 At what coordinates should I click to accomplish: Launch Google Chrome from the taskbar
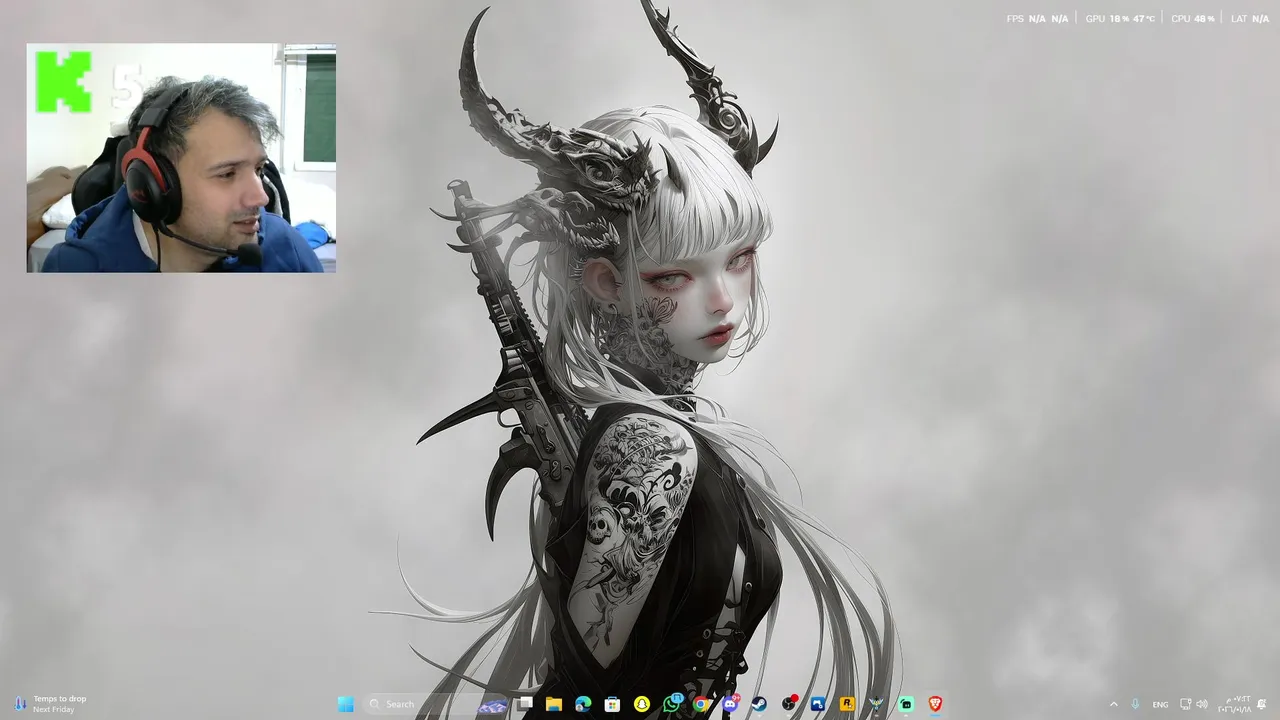(702, 704)
